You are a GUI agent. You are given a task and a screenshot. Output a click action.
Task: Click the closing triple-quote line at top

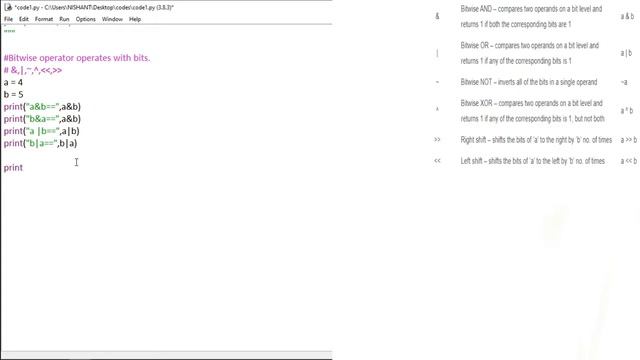(x=9, y=31)
